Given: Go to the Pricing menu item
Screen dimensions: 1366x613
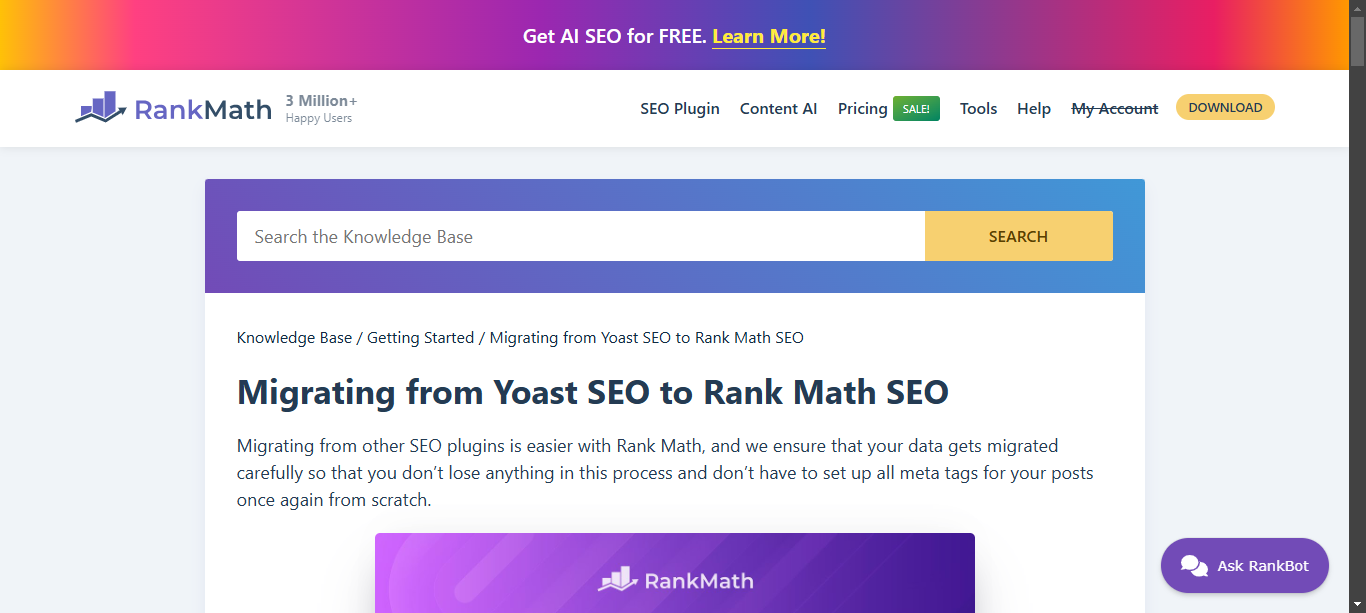Looking at the screenshot, I should coord(862,109).
